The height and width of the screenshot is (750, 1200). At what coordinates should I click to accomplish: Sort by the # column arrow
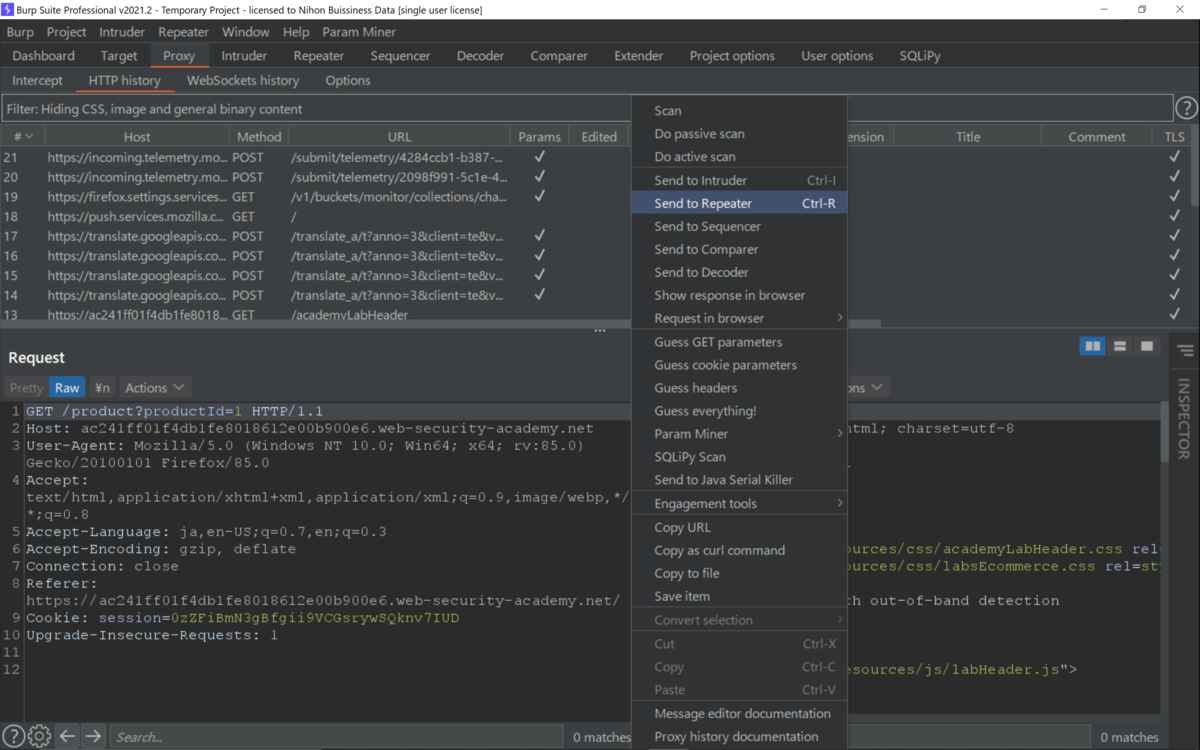[x=29, y=137]
